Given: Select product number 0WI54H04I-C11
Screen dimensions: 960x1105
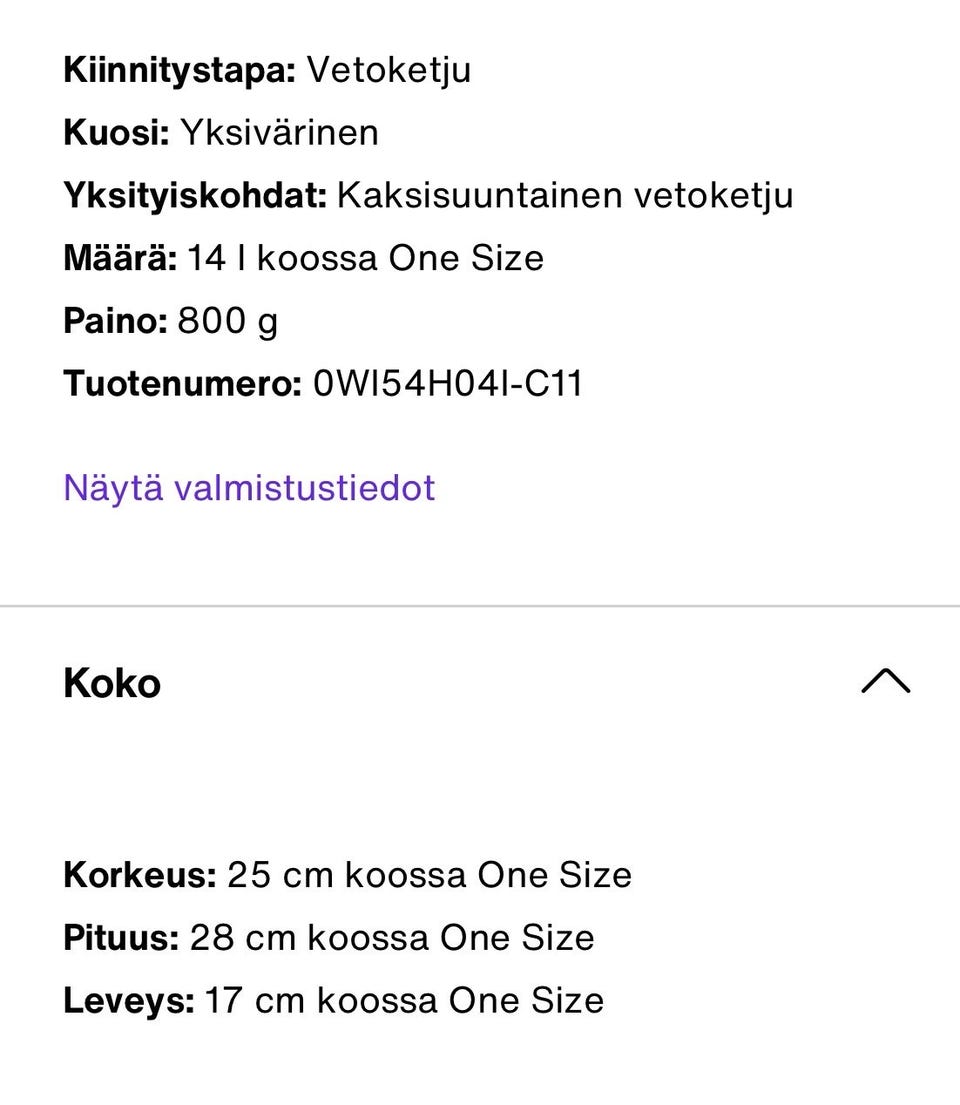Looking at the screenshot, I should pos(447,384).
